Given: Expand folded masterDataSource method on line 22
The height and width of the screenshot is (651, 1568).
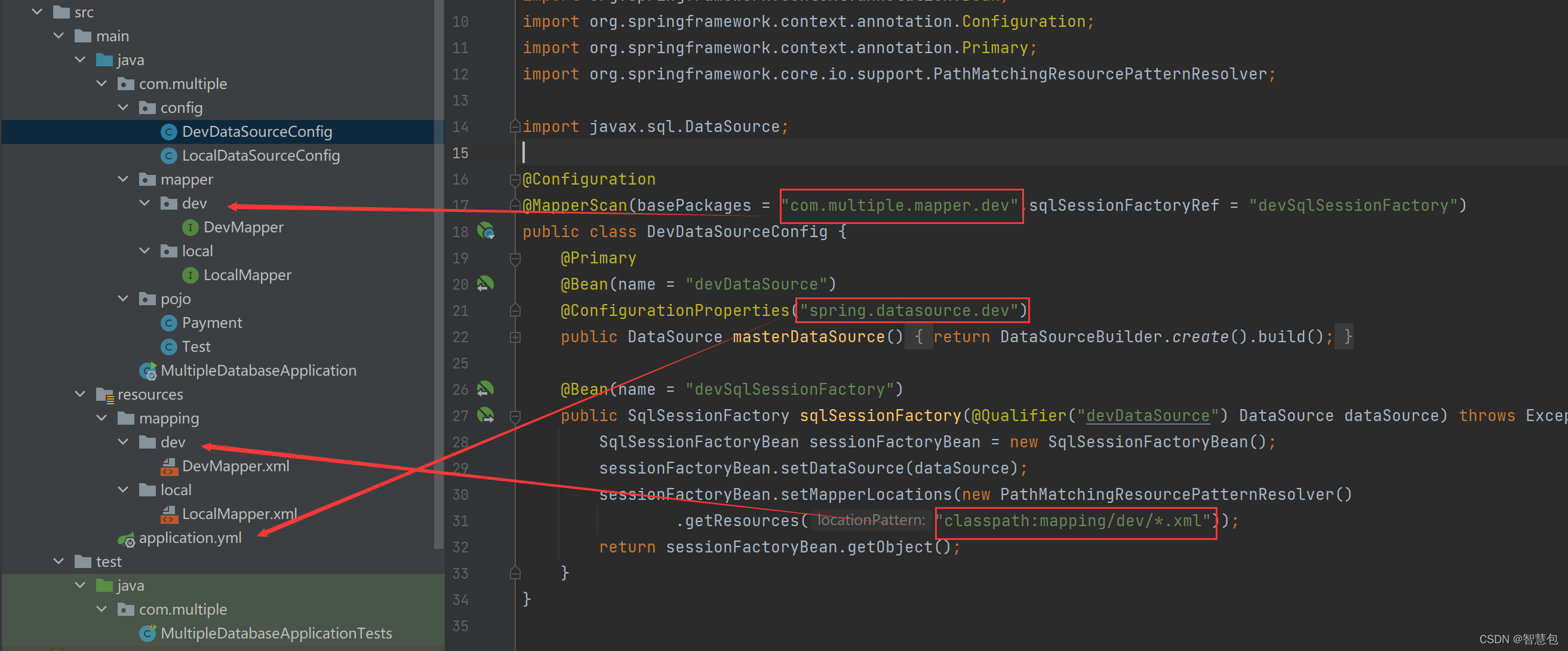Looking at the screenshot, I should coord(515,337).
